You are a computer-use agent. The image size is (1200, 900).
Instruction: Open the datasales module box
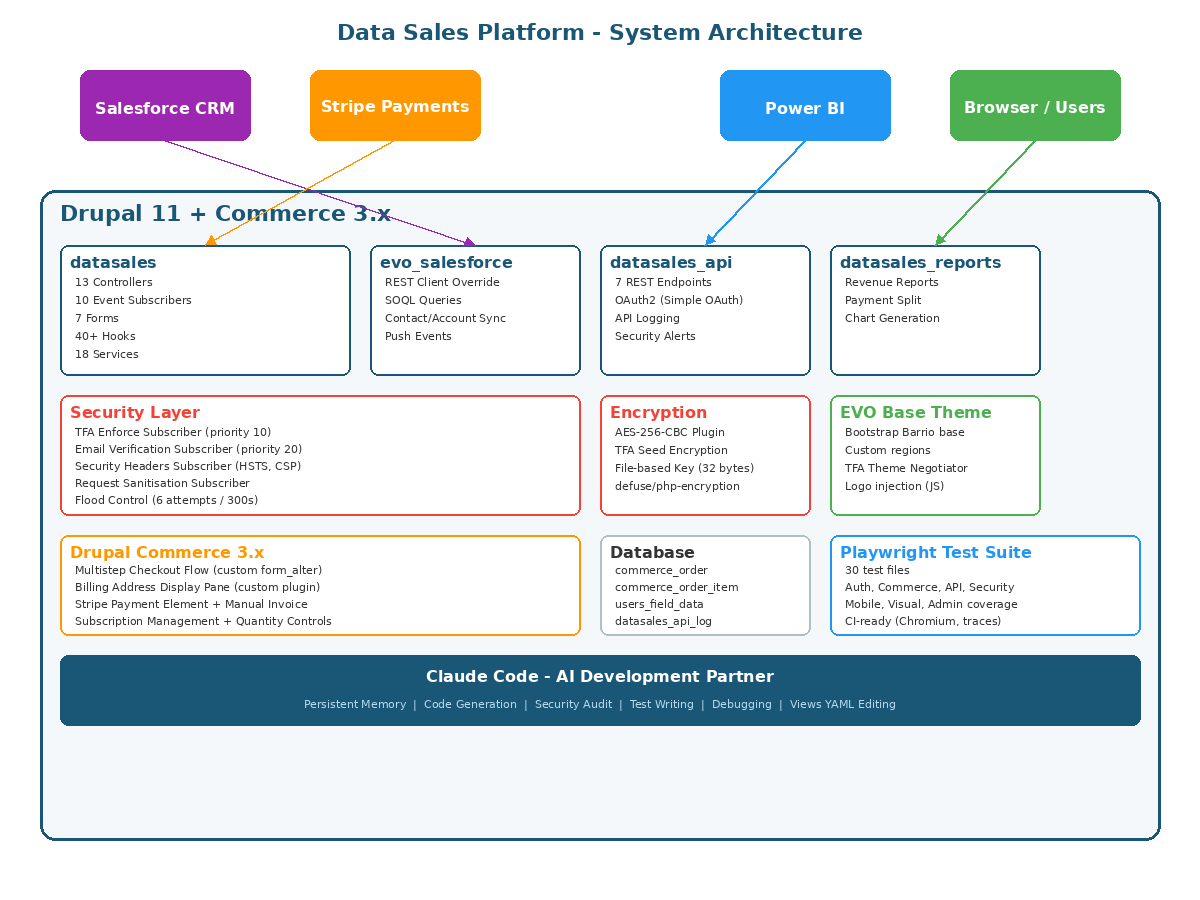tap(205, 310)
